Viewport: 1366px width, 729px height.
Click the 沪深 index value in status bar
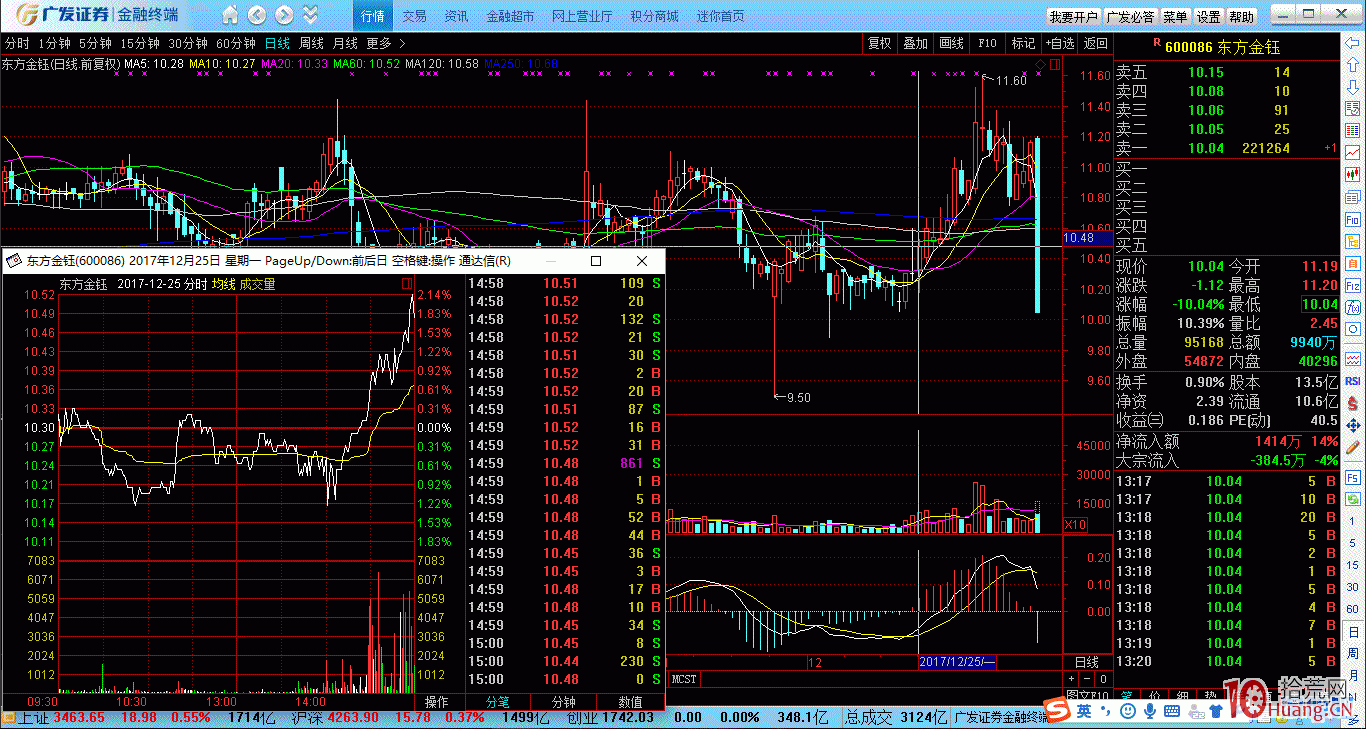tap(352, 717)
